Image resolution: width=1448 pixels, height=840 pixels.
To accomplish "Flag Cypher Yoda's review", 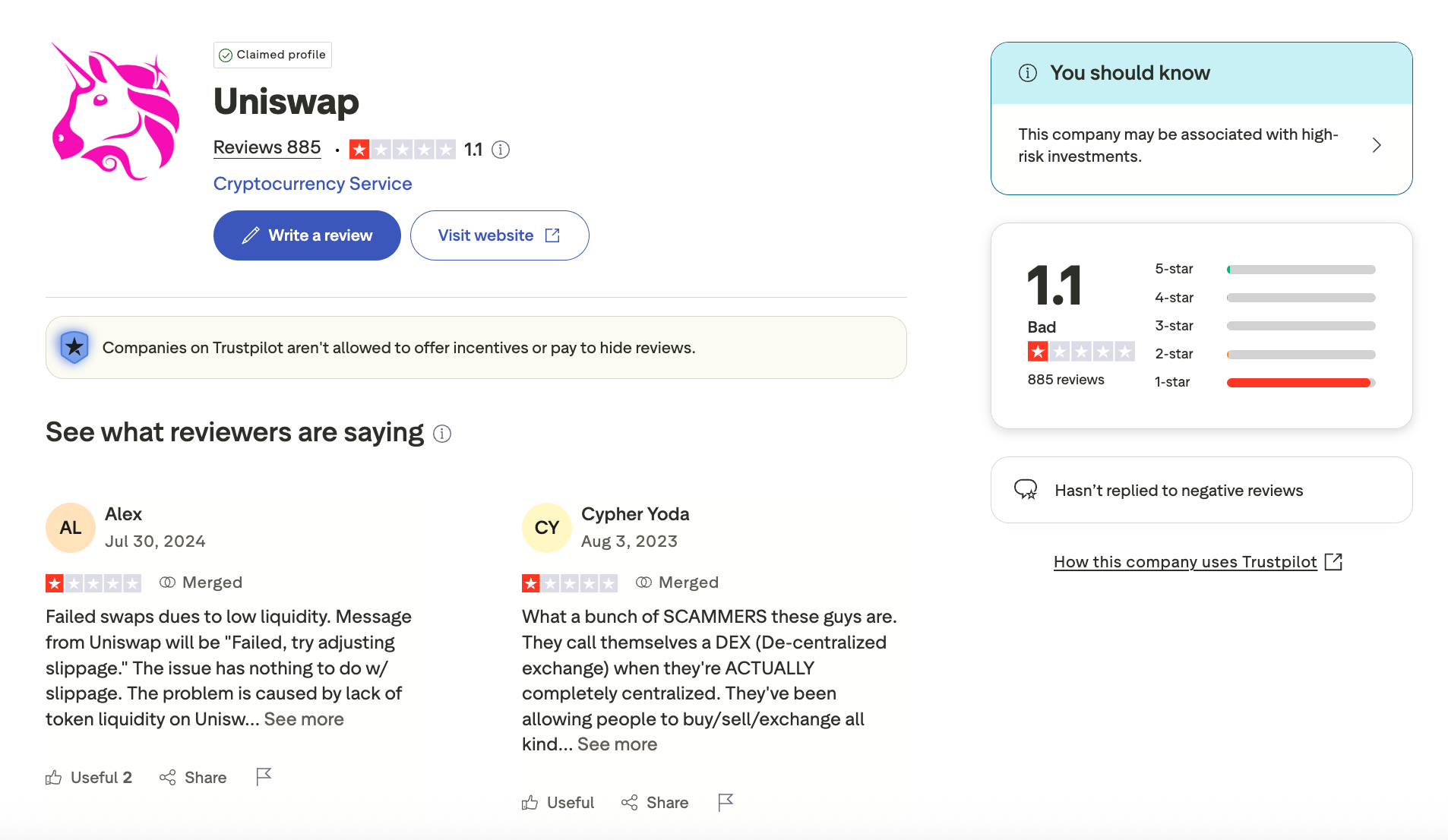I will (x=726, y=802).
